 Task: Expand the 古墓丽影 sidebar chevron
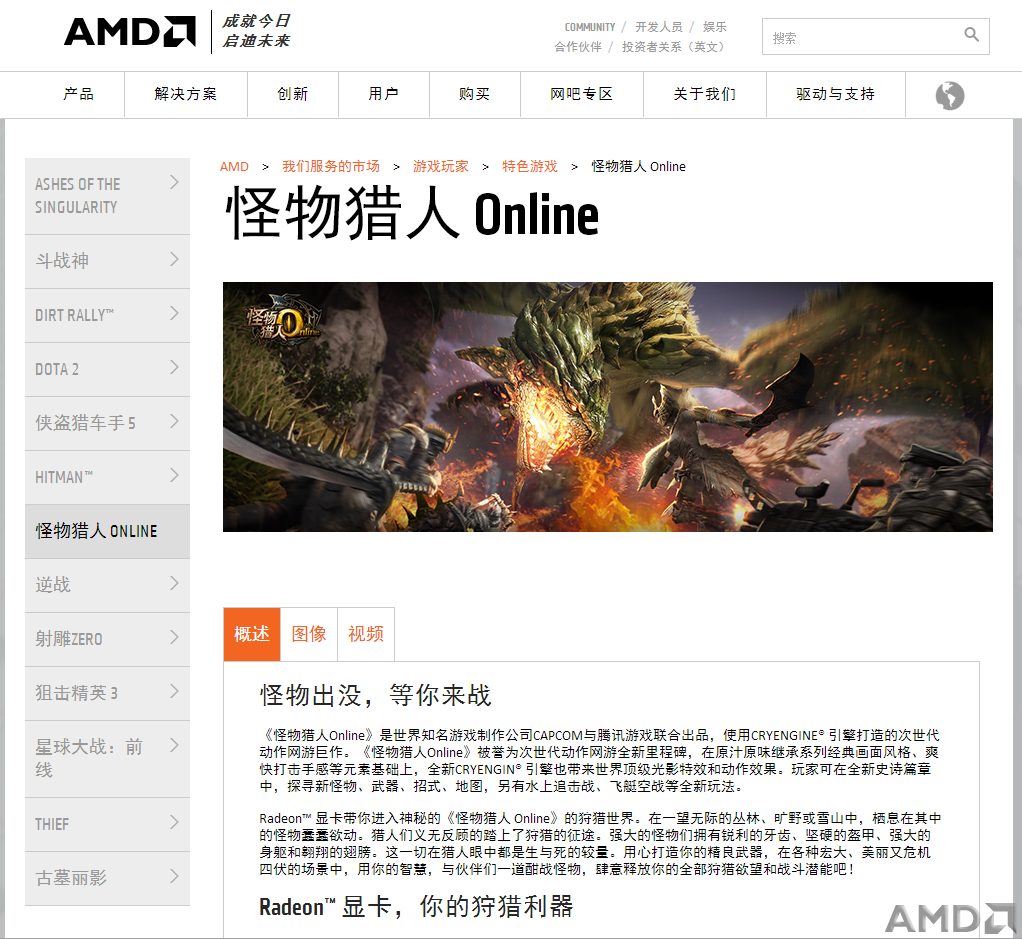(174, 876)
